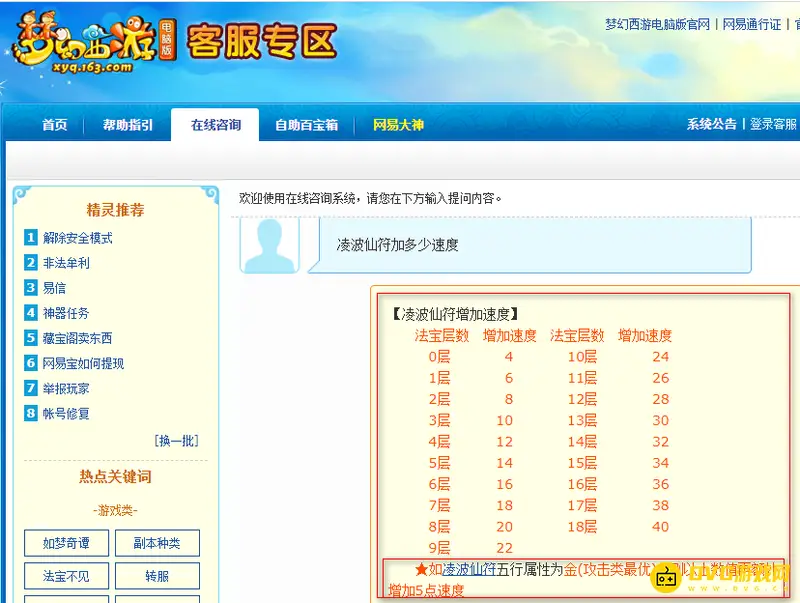Open the 神器任务 recommendation
Viewport: 800px width, 603px height.
click(66, 313)
